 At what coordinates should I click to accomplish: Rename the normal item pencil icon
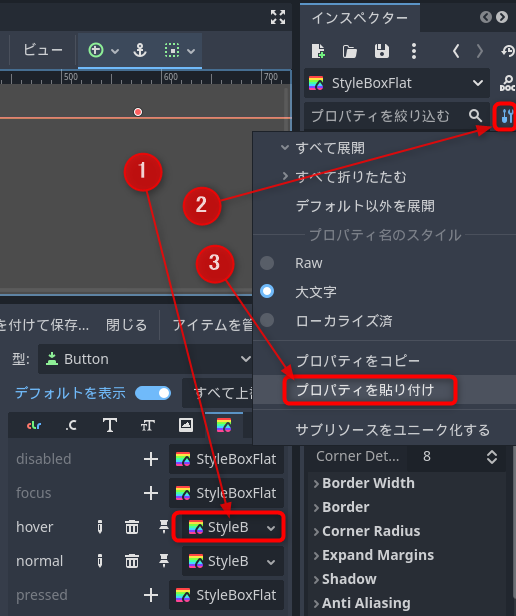click(100, 561)
